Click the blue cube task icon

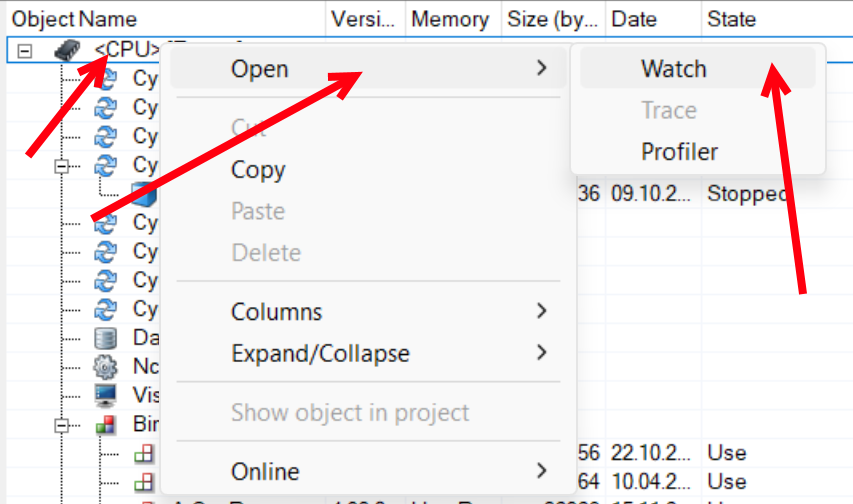pos(142,193)
